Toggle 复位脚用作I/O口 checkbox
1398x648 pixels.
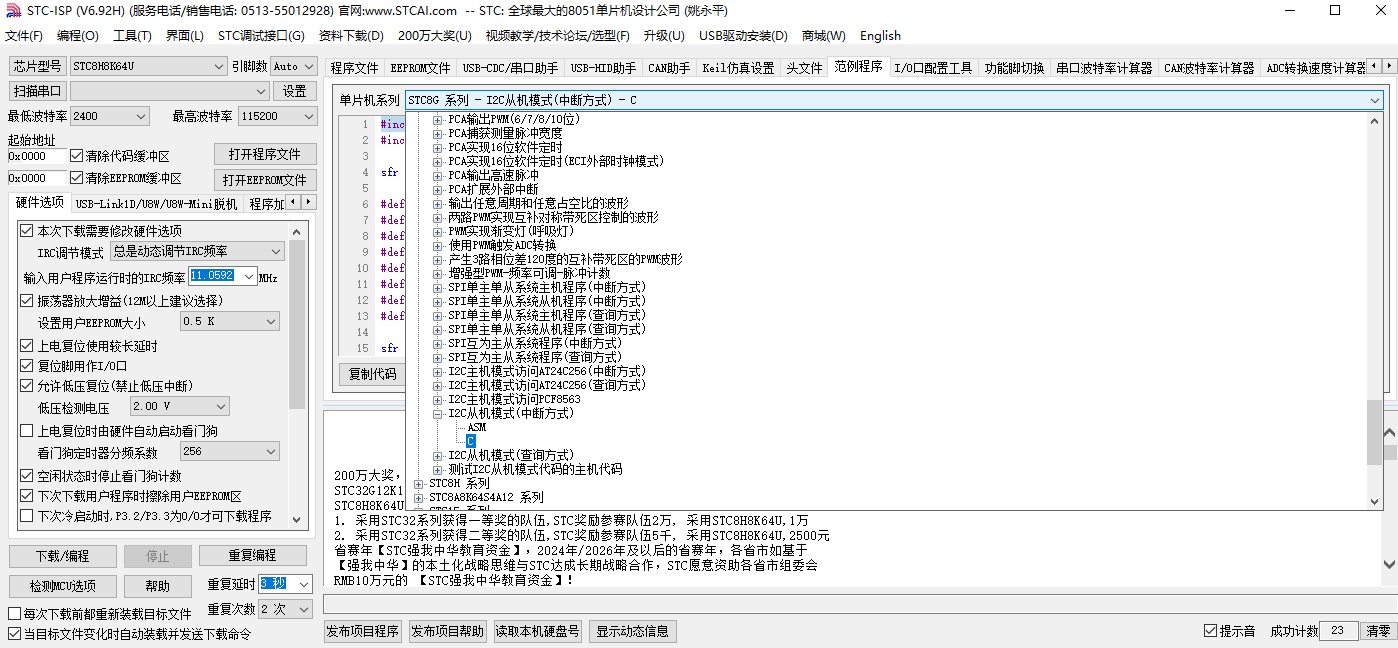[x=27, y=366]
